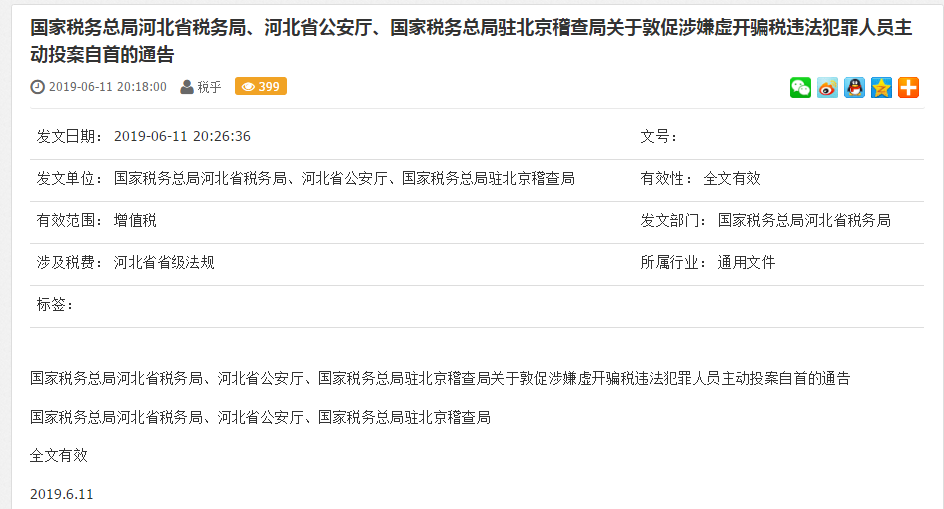Image resolution: width=944 pixels, height=509 pixels.
Task: Click 河北省省级法规 value
Action: pyautogui.click(x=164, y=263)
